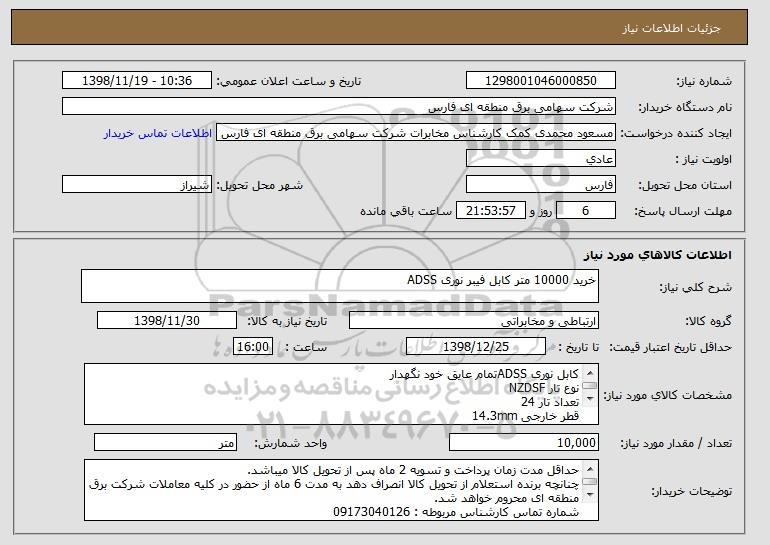
Task: Click the buyer organization name field
Action: pos(339,107)
